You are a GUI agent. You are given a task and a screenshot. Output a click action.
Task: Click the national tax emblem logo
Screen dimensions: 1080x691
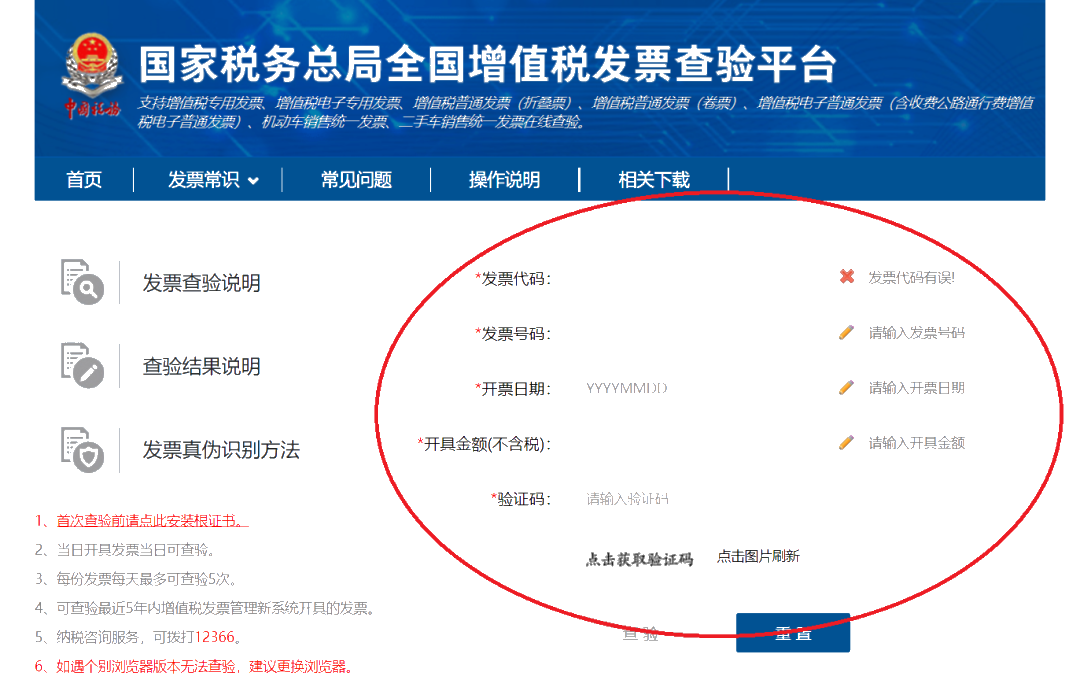pos(92,76)
